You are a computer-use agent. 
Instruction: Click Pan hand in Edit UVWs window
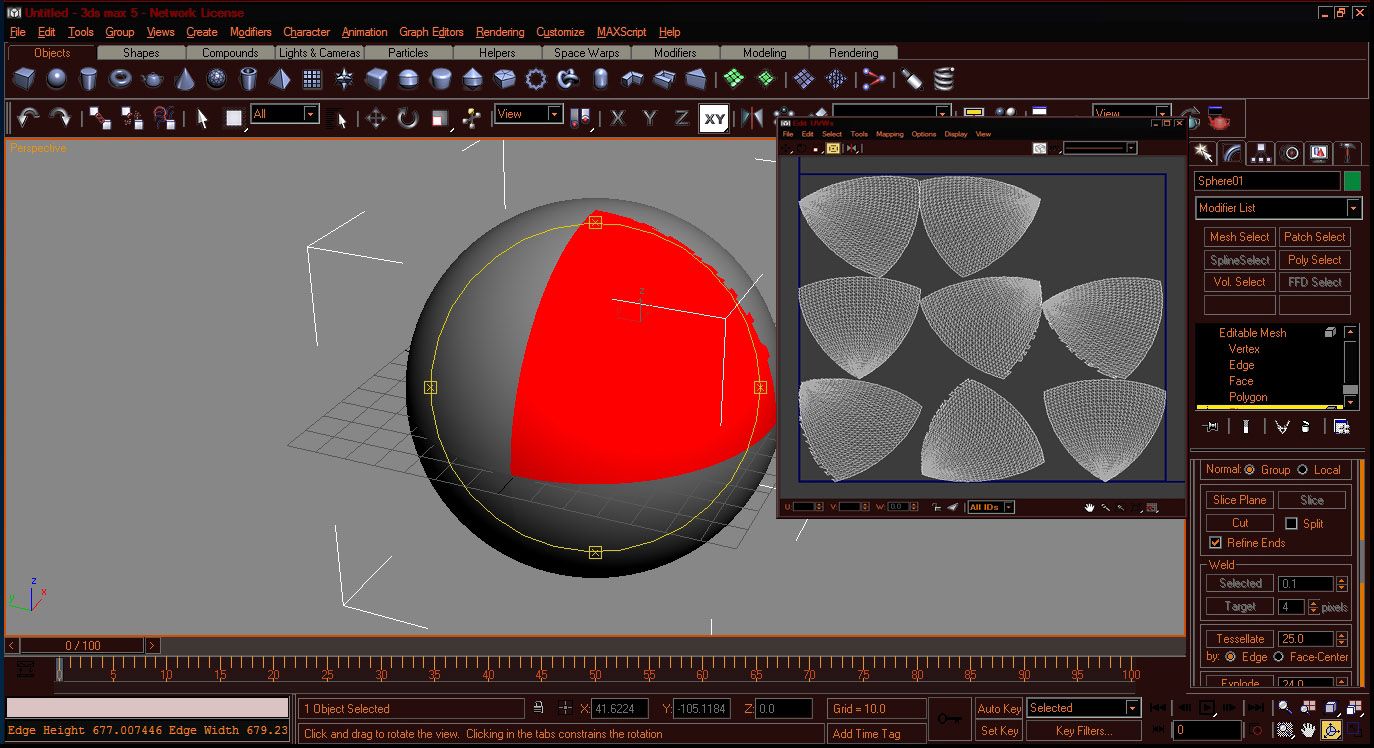click(x=1090, y=507)
